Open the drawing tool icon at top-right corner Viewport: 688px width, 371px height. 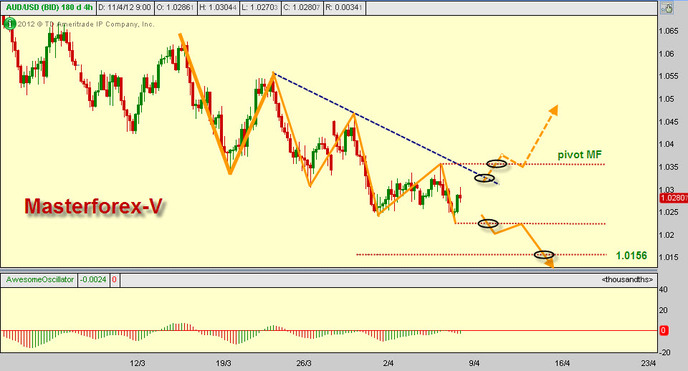667,8
